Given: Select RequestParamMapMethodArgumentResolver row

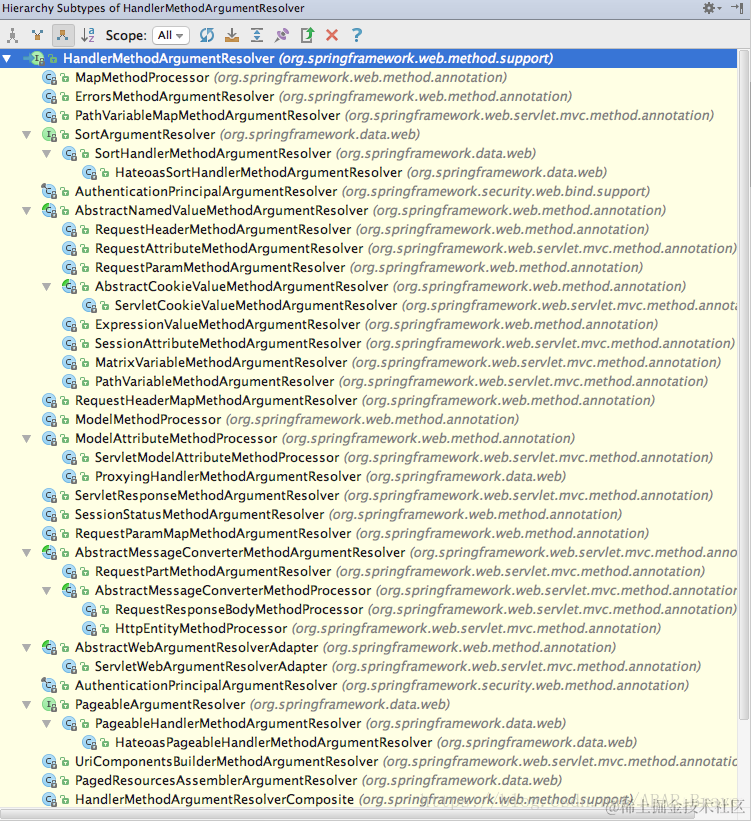Looking at the screenshot, I should (x=369, y=534).
